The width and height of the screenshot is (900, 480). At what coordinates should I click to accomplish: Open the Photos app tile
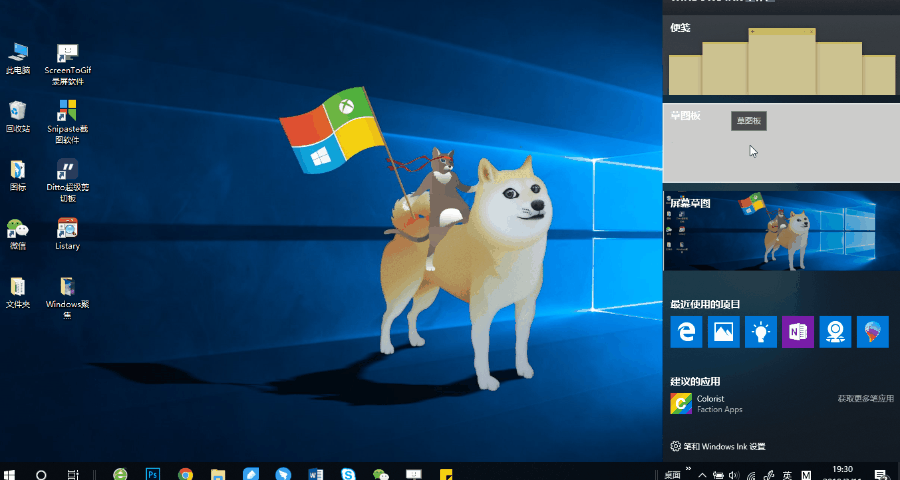click(723, 332)
